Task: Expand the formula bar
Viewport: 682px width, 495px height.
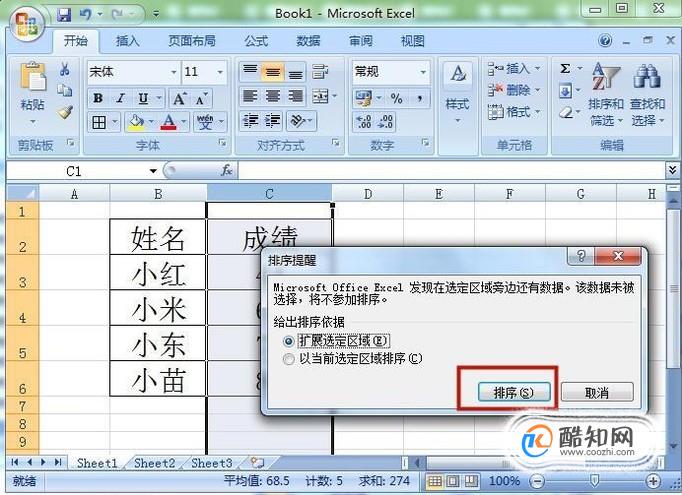Action: pos(673,170)
